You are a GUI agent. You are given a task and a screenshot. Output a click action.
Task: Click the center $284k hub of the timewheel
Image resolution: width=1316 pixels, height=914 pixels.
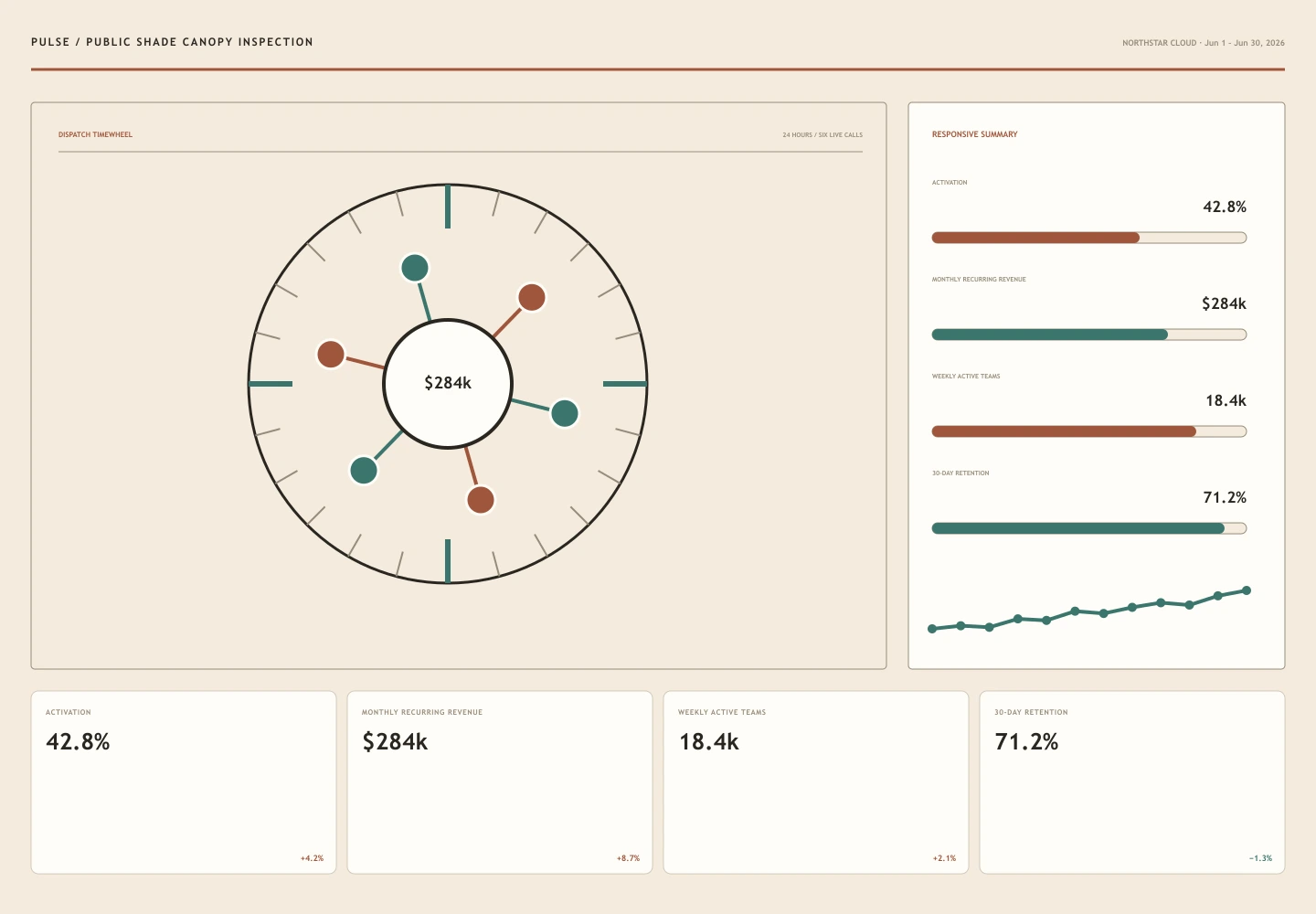point(448,383)
